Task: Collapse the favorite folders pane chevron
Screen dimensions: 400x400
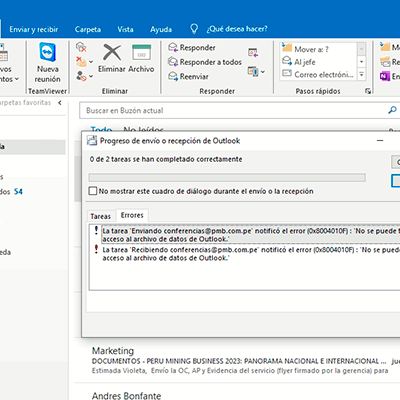Action: point(60,103)
